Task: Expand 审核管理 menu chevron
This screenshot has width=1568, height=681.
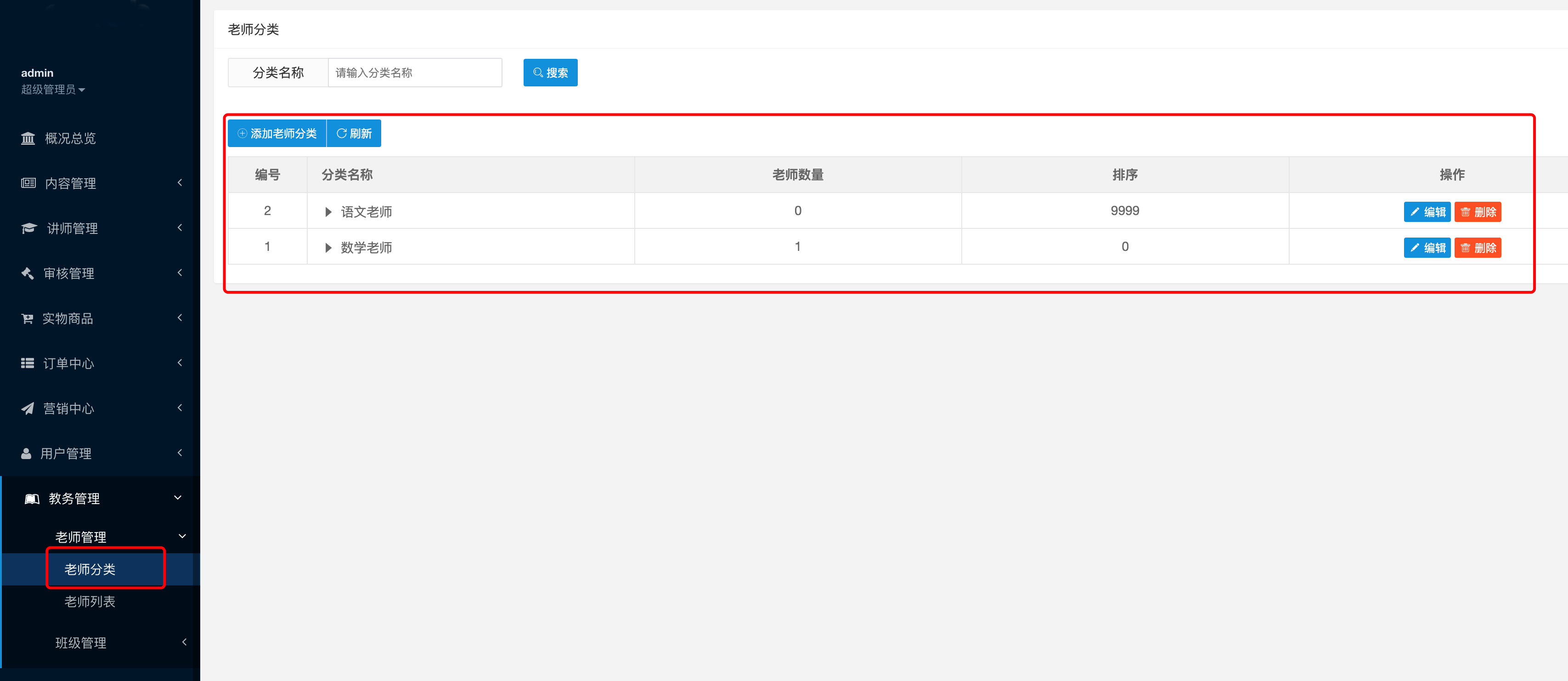Action: [180, 272]
